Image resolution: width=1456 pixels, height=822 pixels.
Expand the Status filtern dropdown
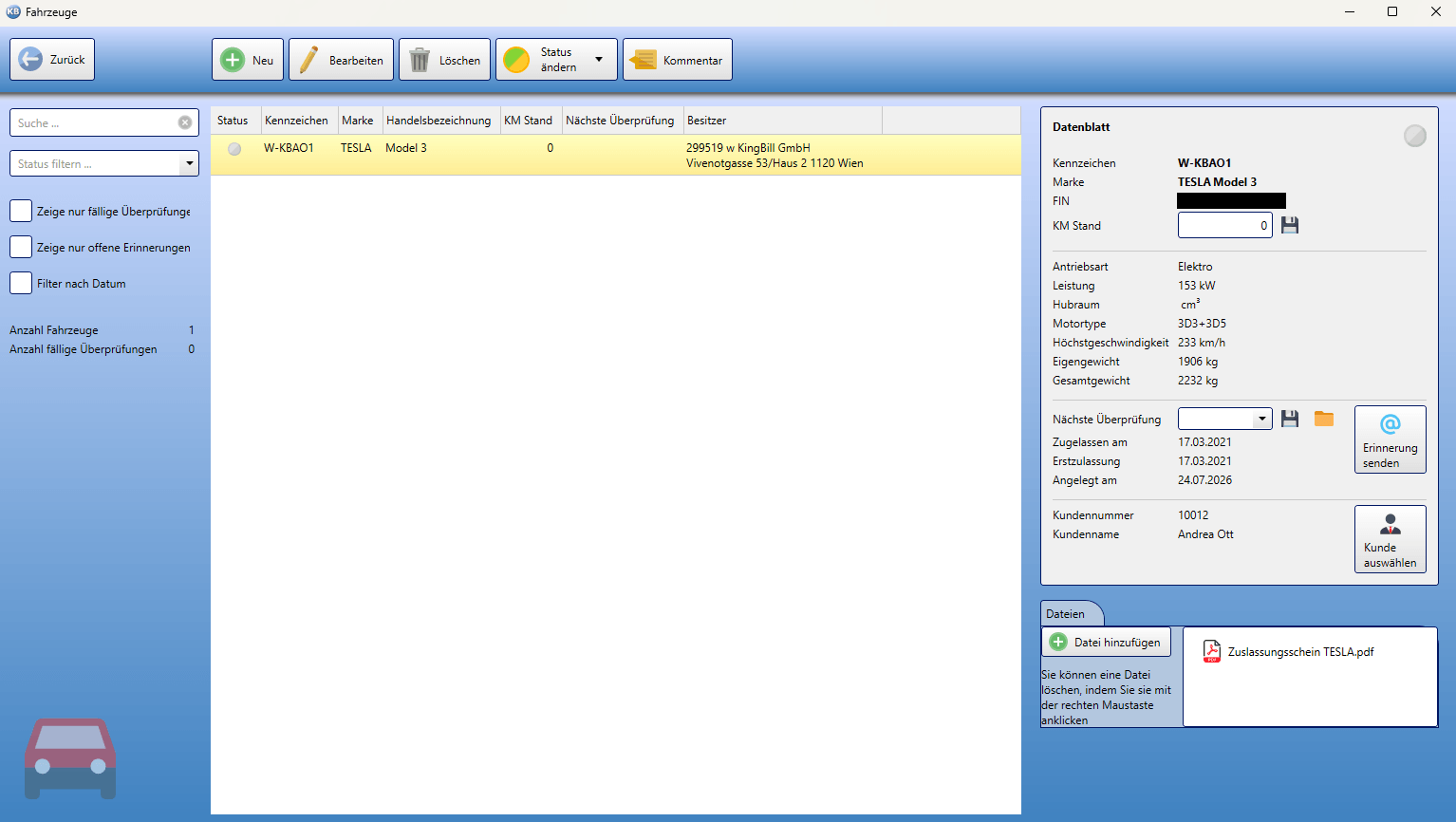pos(190,163)
